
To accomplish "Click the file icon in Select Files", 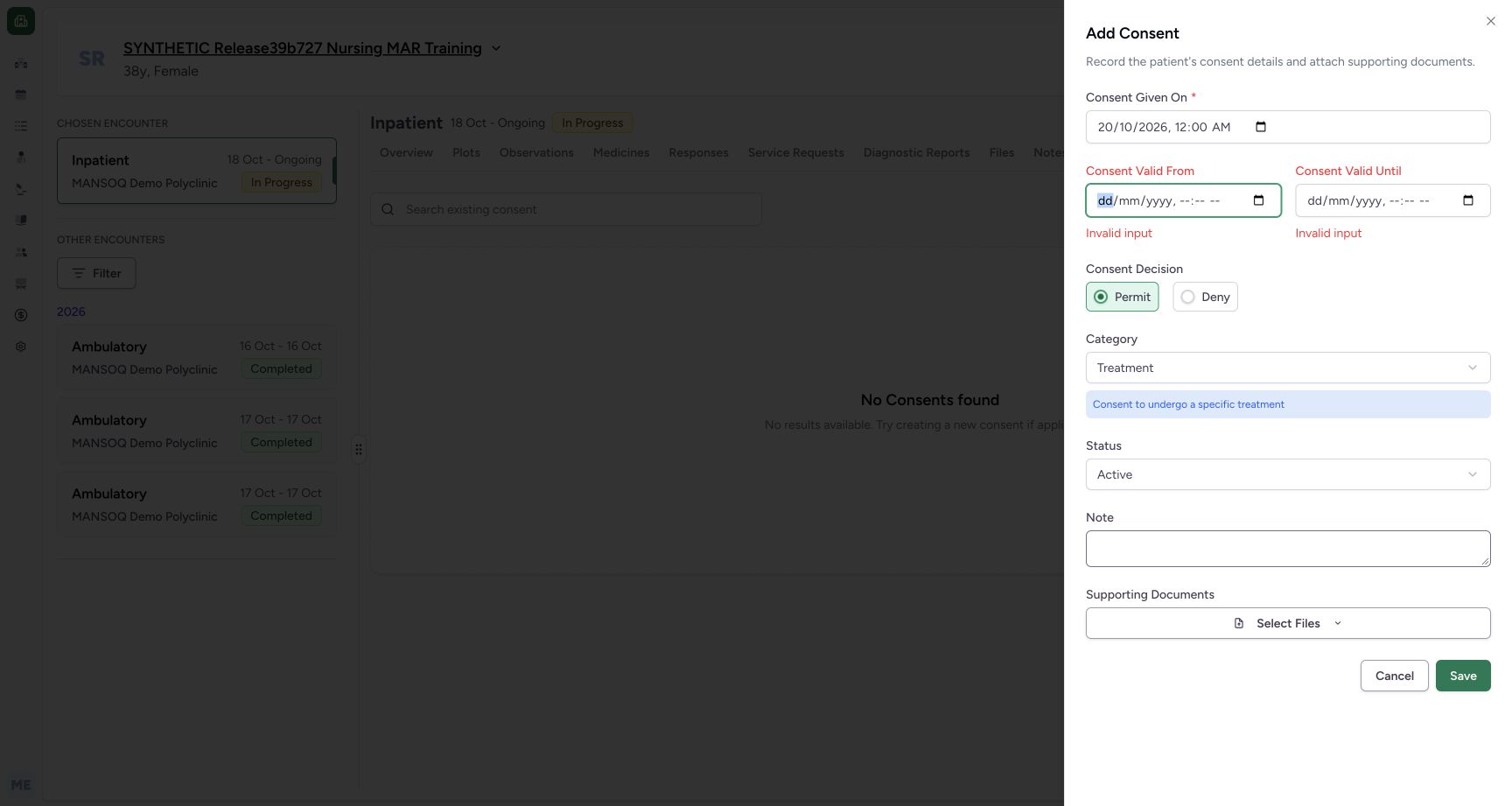I will pyautogui.click(x=1238, y=623).
